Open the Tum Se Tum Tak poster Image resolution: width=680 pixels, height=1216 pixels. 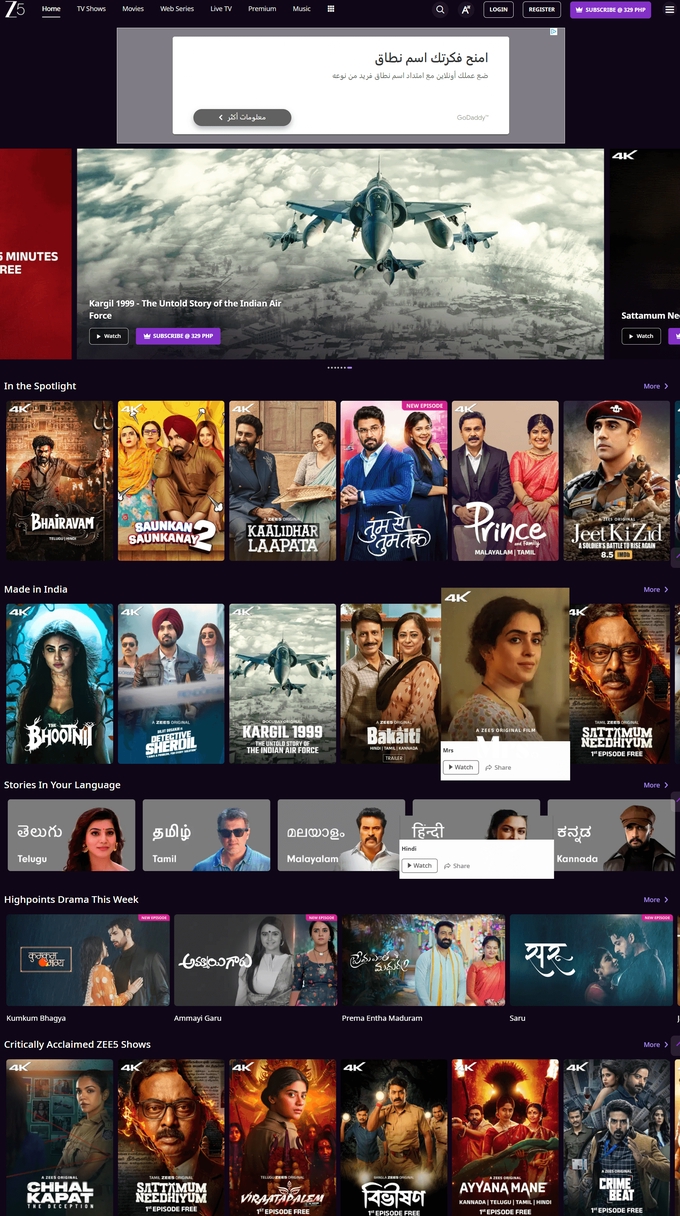tap(394, 481)
